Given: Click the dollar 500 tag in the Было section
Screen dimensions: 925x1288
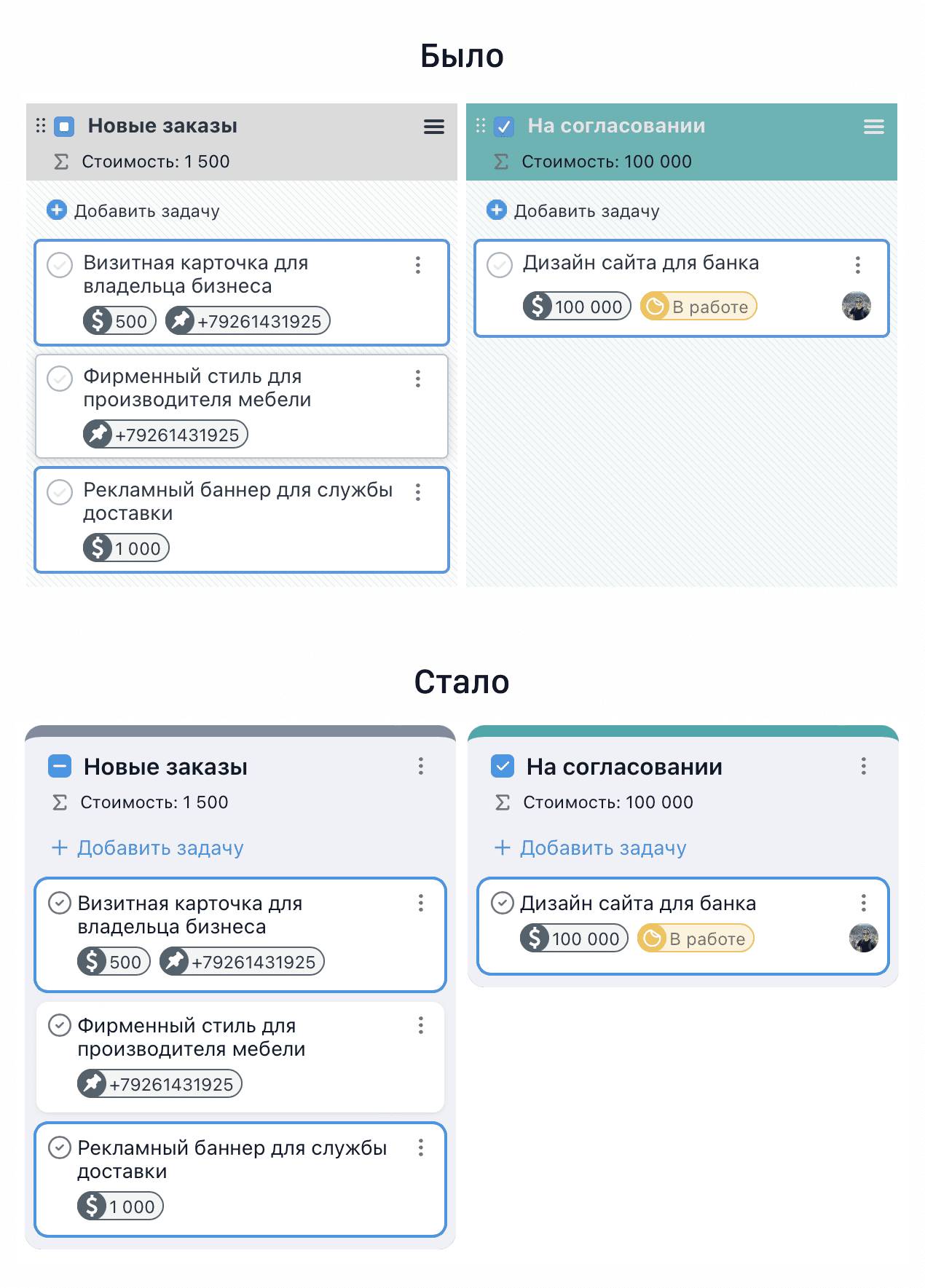Looking at the screenshot, I should point(120,321).
